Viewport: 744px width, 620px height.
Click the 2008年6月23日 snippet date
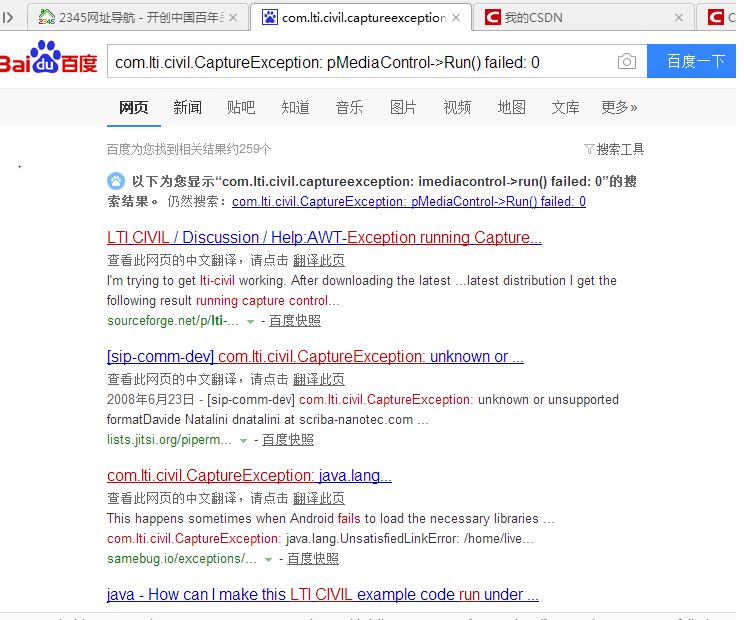[150, 400]
